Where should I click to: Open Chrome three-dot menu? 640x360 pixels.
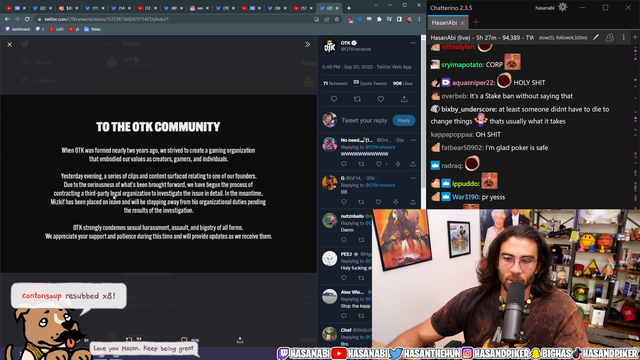[419, 19]
